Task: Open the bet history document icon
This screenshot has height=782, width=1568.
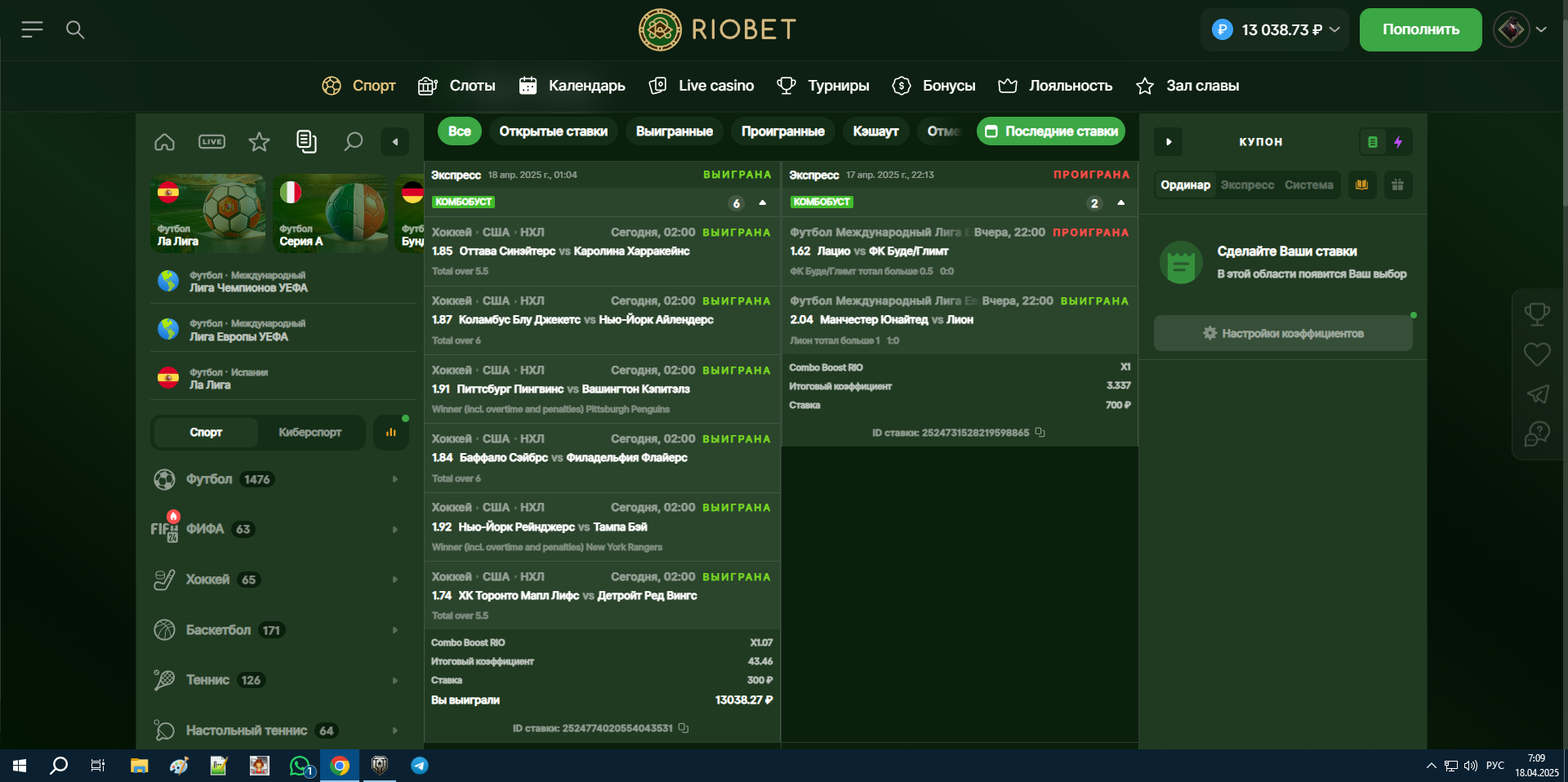Action: (306, 142)
